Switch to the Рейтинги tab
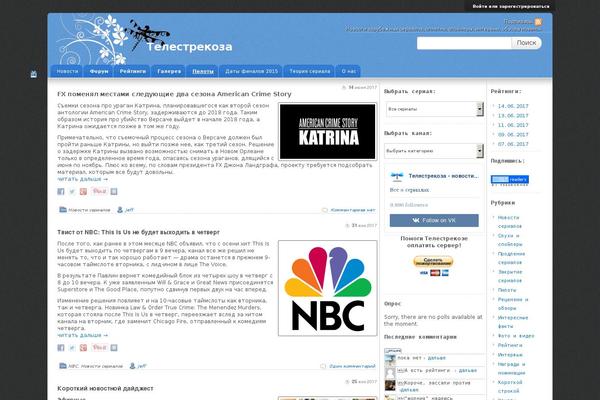Screen dimensions: 600x400 (x=132, y=72)
